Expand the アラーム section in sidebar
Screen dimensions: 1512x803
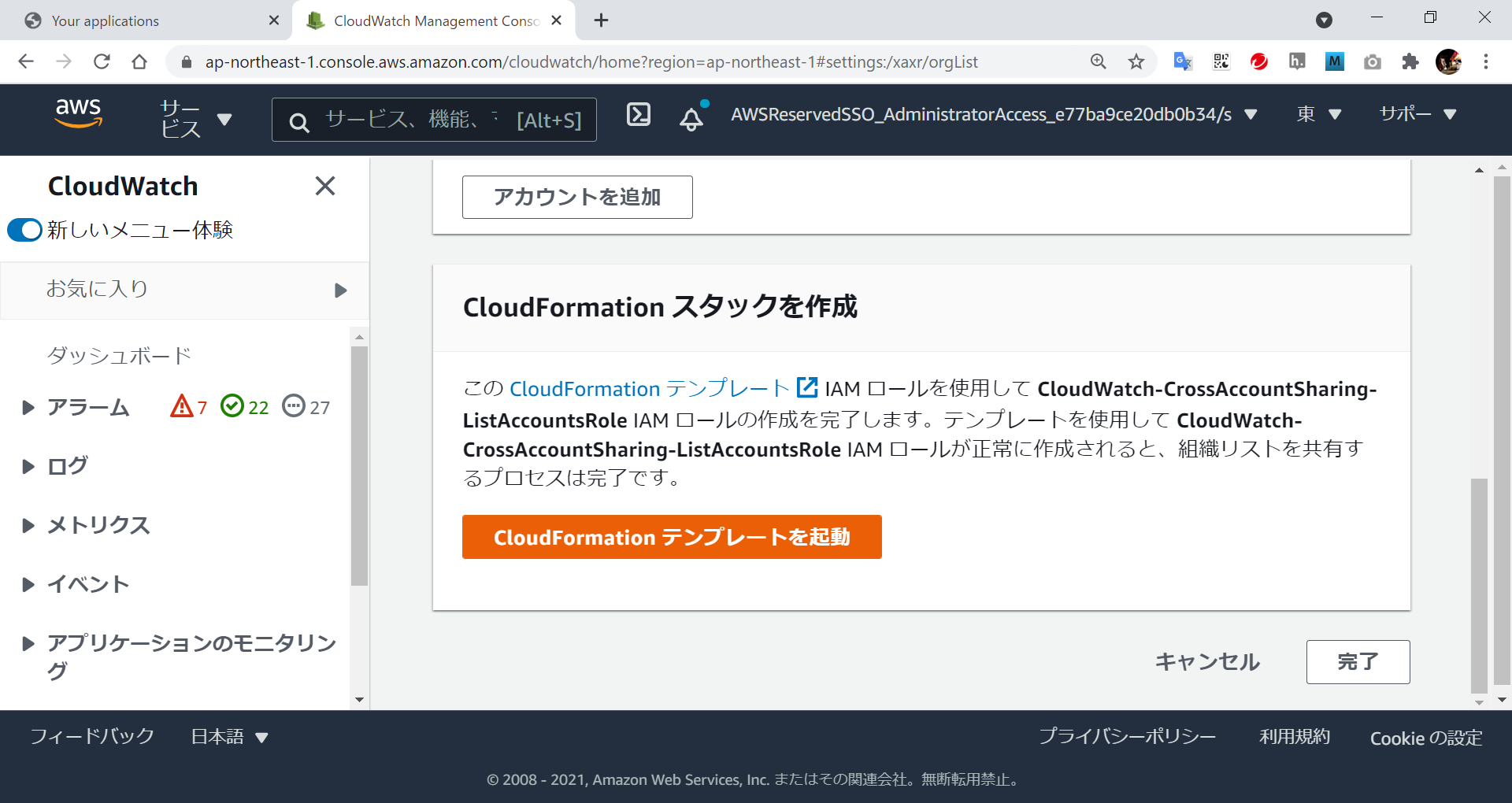click(28, 408)
